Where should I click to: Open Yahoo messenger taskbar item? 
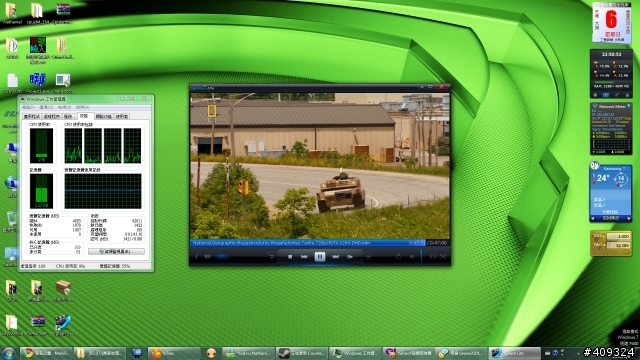[408, 353]
